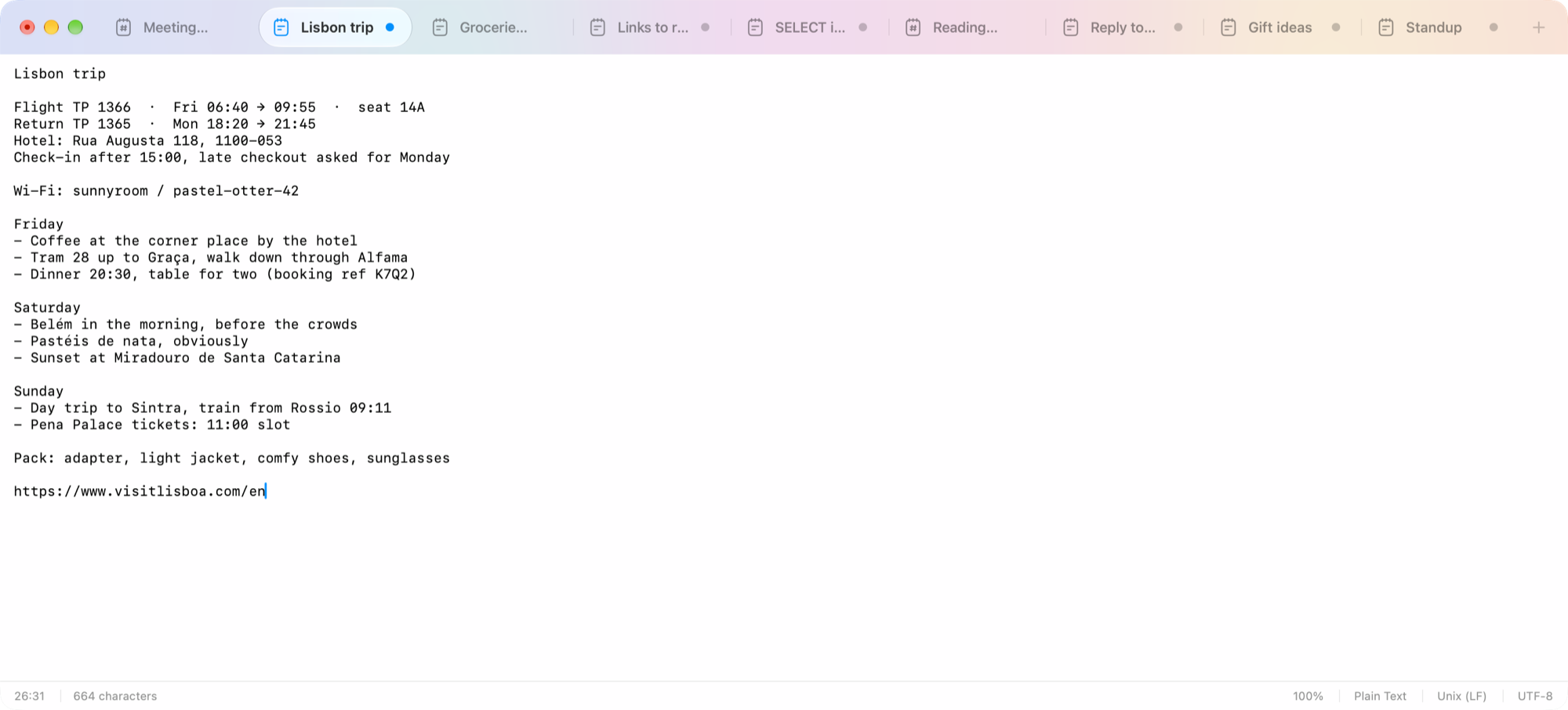Open the Links to r... tab
This screenshot has width=1568, height=710.
pyautogui.click(x=651, y=27)
